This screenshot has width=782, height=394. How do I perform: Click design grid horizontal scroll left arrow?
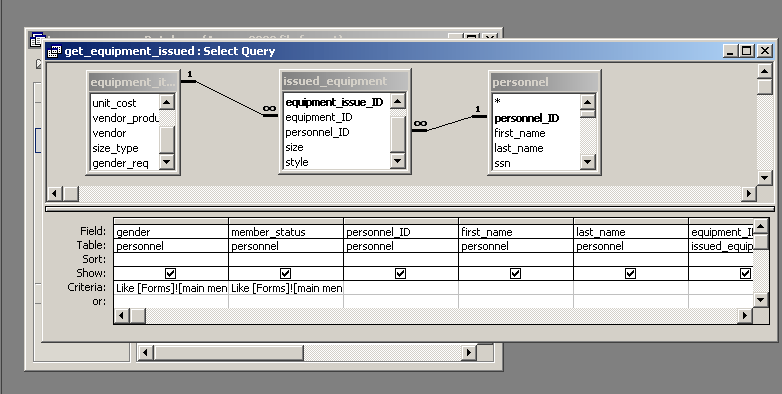click(122, 315)
